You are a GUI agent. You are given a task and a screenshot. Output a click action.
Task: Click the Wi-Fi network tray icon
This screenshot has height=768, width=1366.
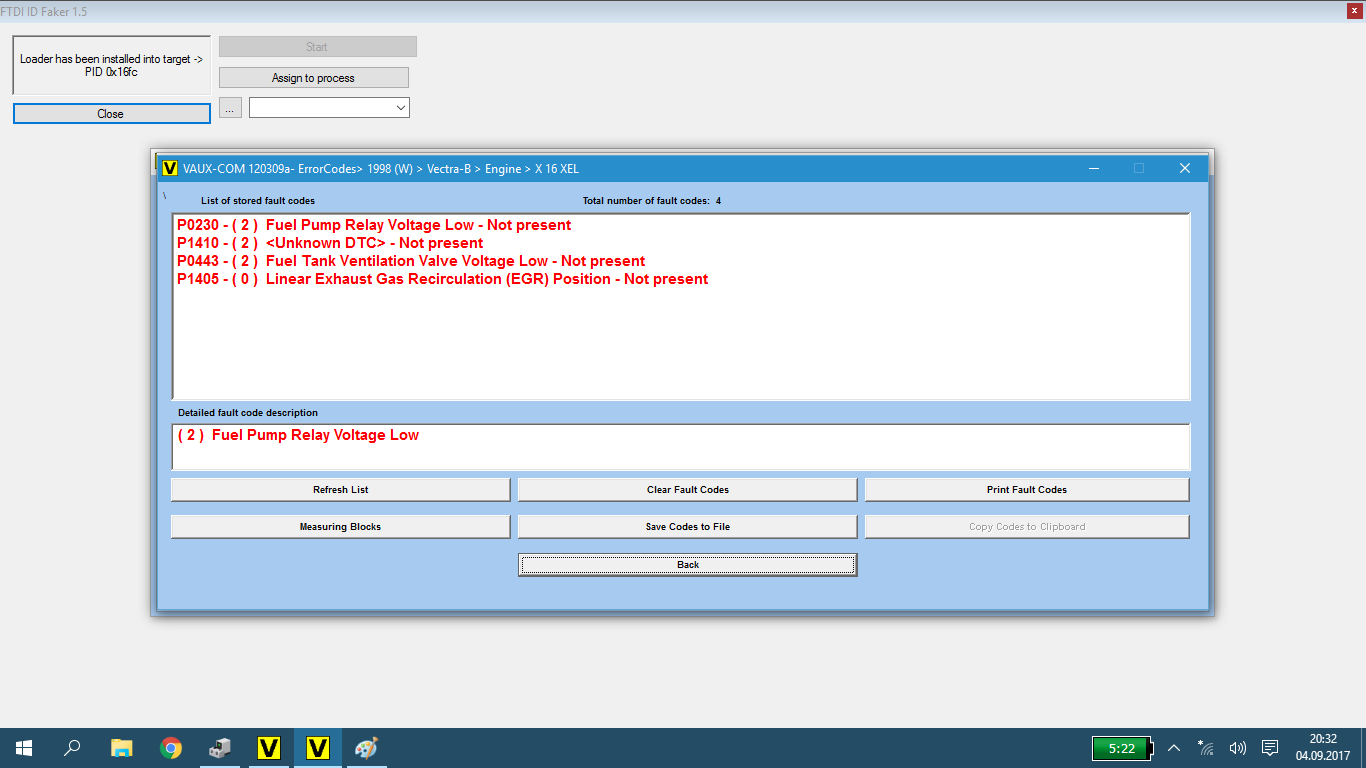pyautogui.click(x=1206, y=748)
